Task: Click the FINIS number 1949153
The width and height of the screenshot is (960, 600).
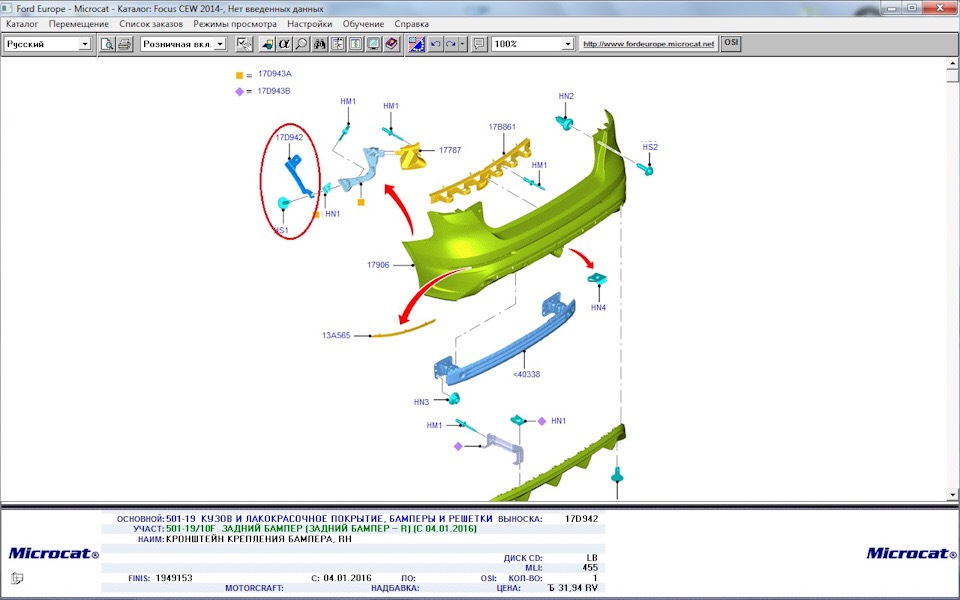Action: coord(174,578)
